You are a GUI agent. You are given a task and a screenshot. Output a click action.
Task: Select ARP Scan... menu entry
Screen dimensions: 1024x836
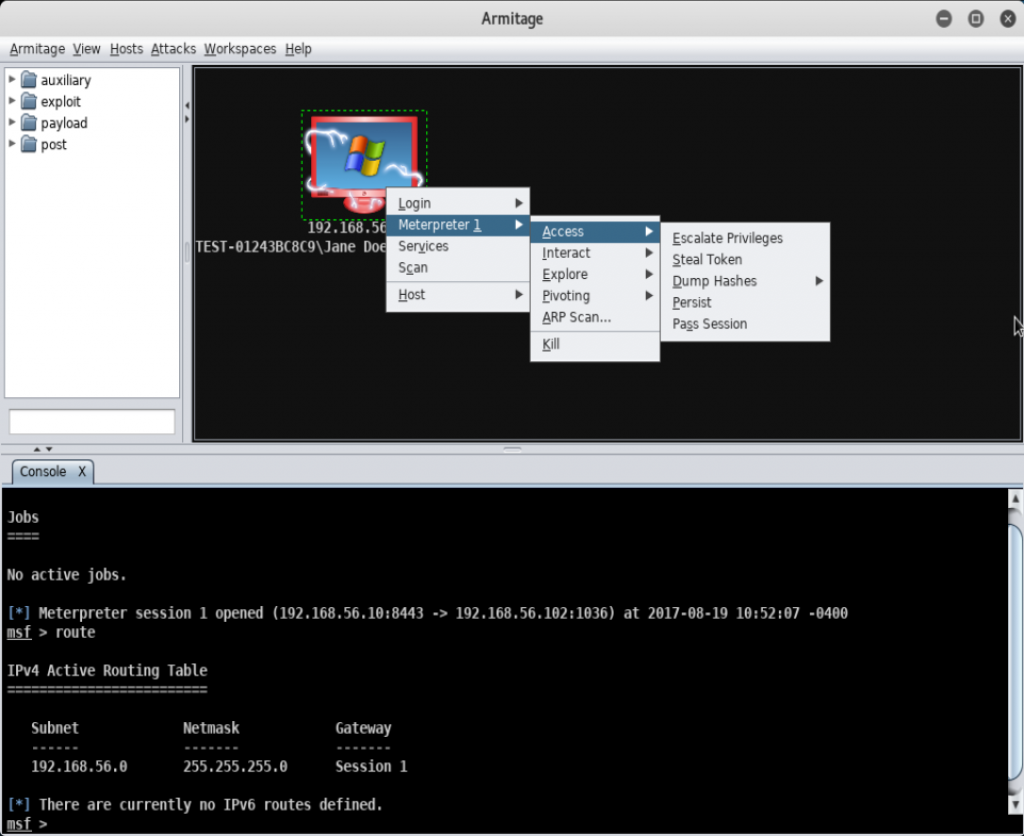(594, 317)
